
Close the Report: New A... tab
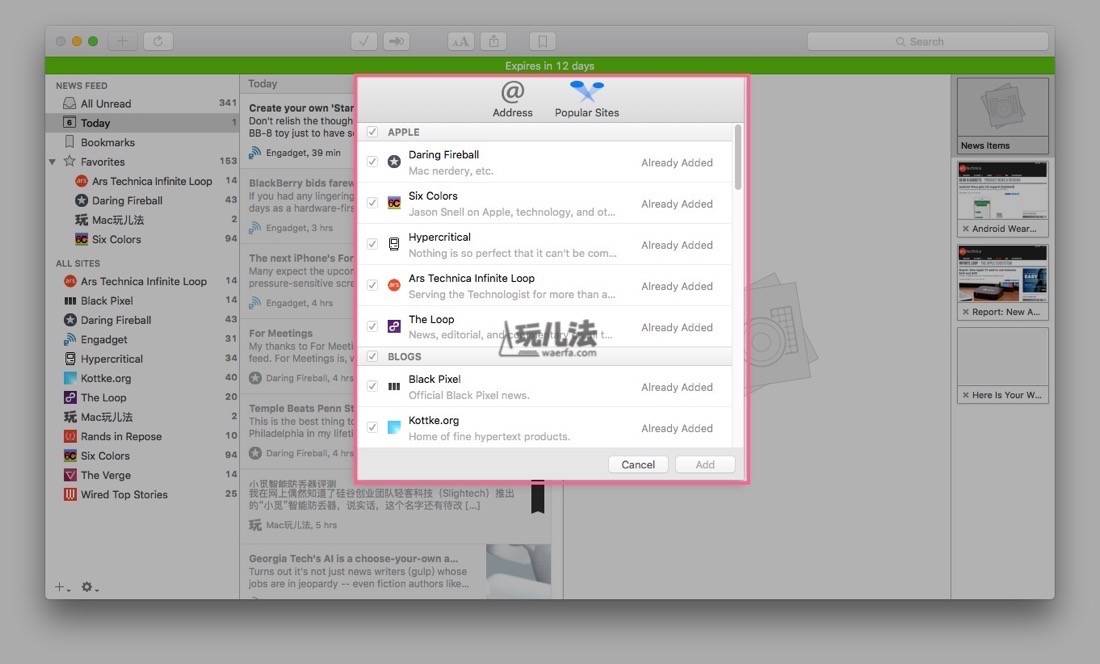point(966,312)
